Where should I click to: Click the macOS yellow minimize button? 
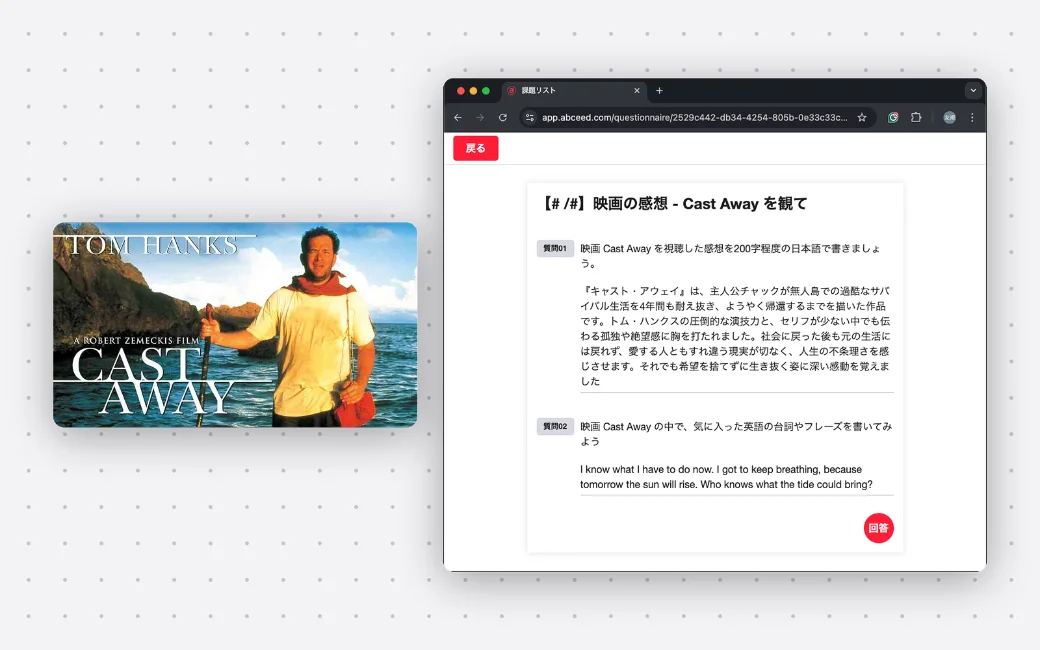[473, 91]
